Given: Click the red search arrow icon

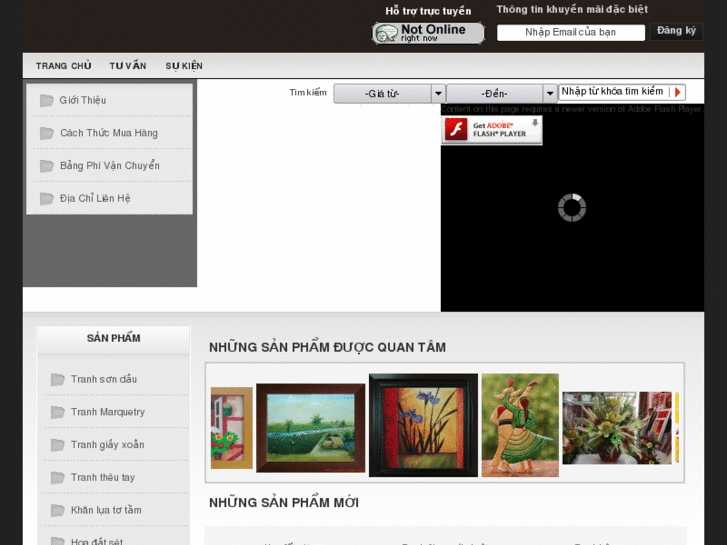Looking at the screenshot, I should [x=677, y=92].
